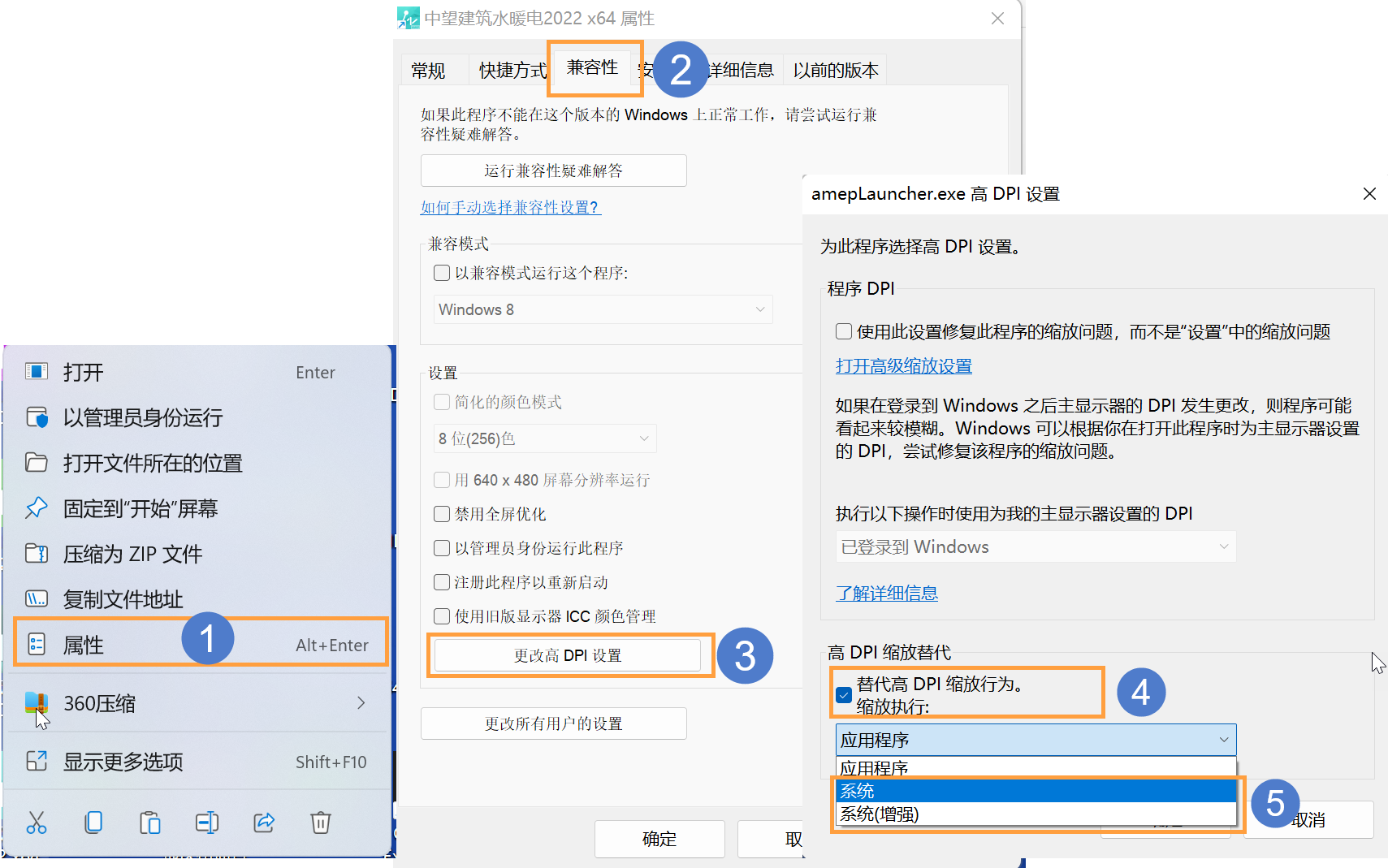Toggle run in 640 x 480 resolution checkbox
Screen dimensions: 1388x868
(x=442, y=480)
